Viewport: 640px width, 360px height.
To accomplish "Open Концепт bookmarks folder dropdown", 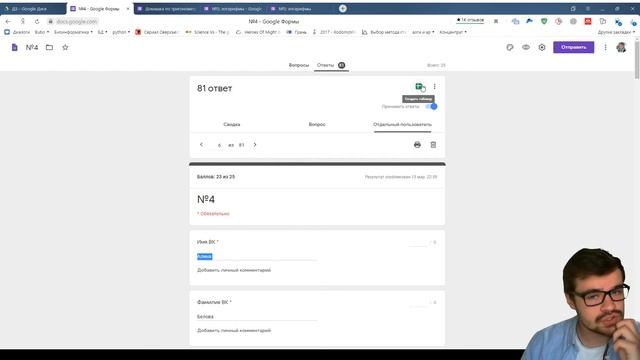I will (453, 32).
